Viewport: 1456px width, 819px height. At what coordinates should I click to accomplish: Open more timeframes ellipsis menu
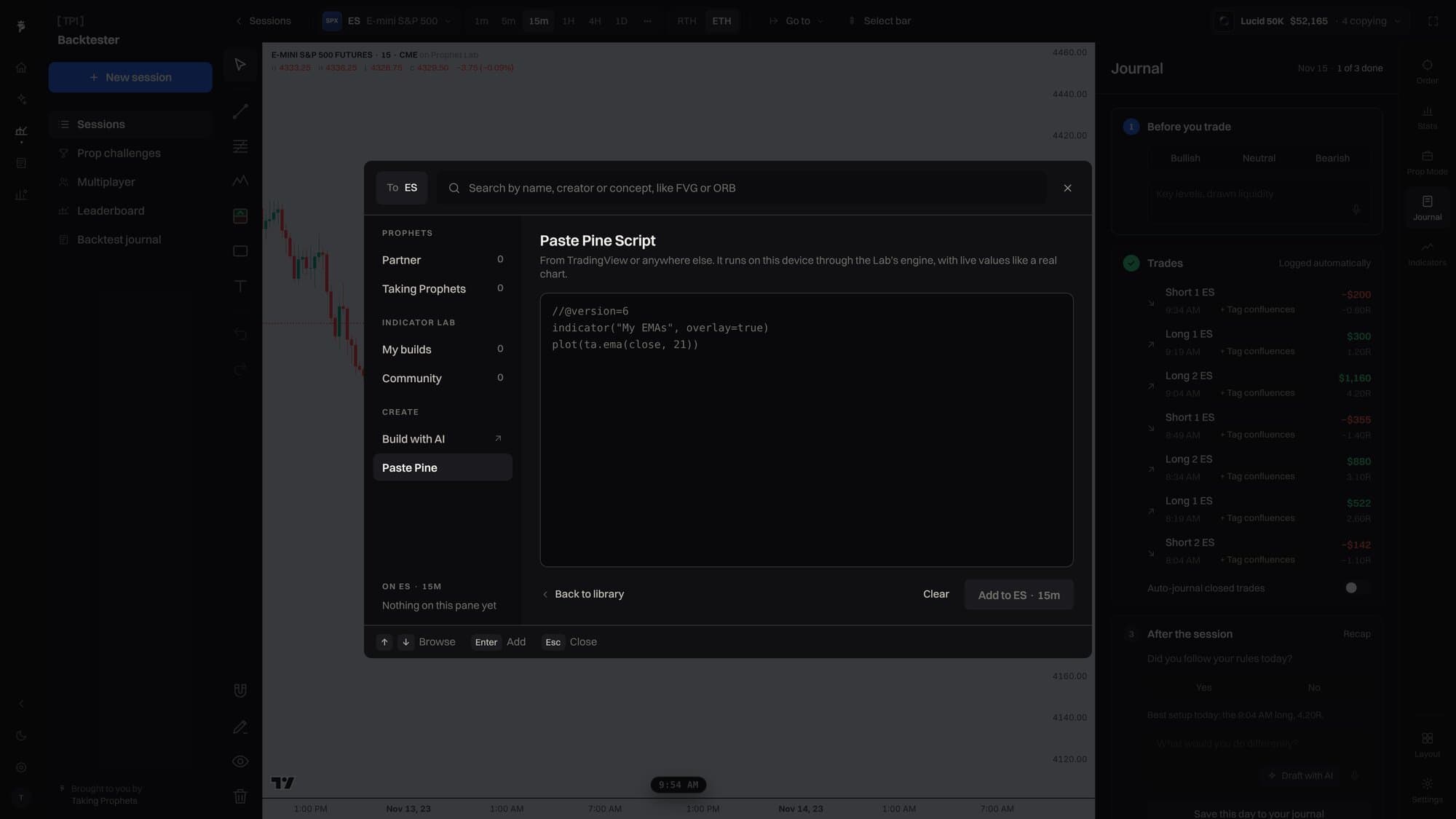pyautogui.click(x=647, y=21)
